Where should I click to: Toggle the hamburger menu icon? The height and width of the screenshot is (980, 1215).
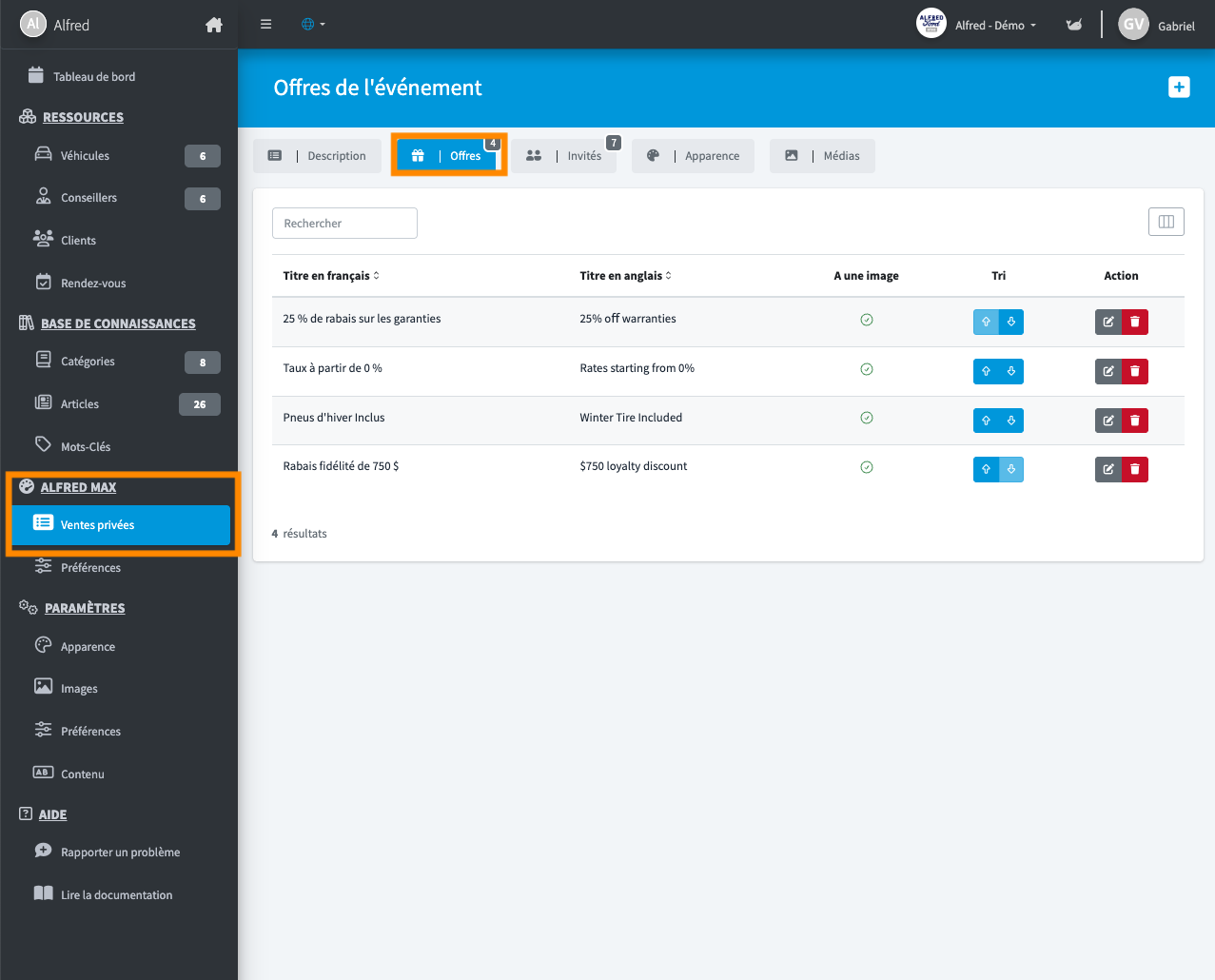(x=266, y=25)
